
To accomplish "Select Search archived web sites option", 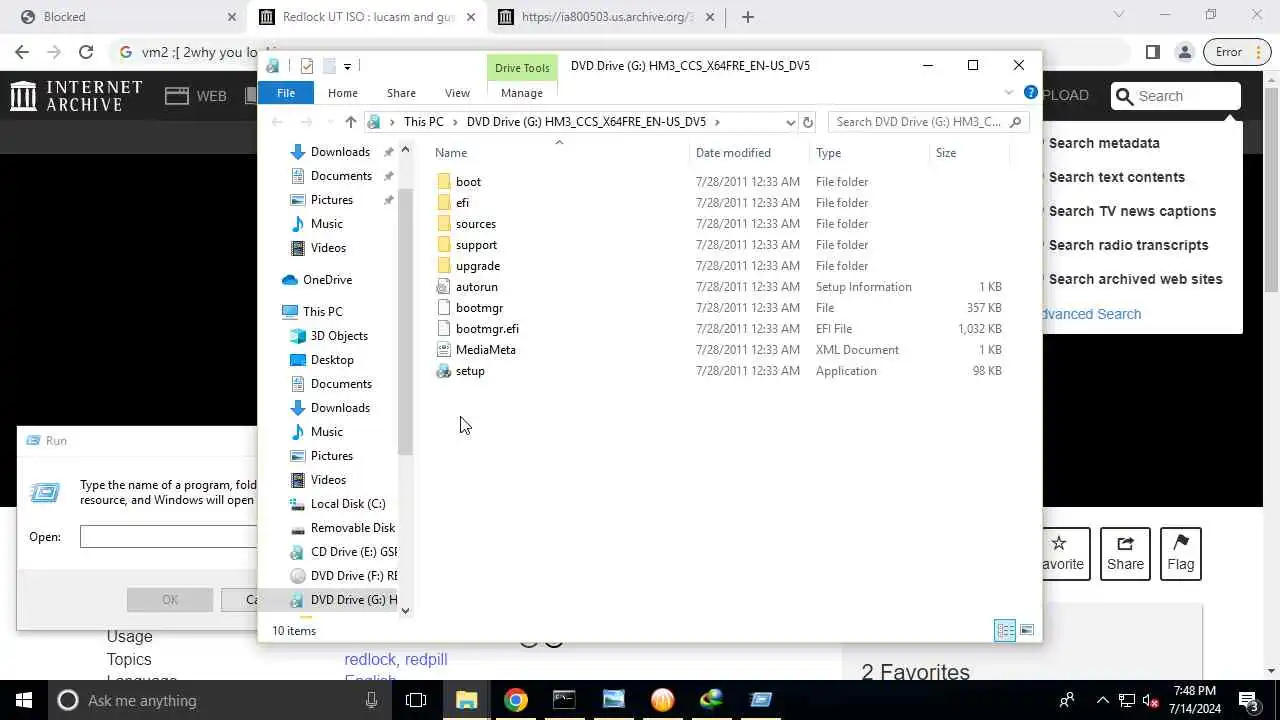I will tap(1136, 279).
